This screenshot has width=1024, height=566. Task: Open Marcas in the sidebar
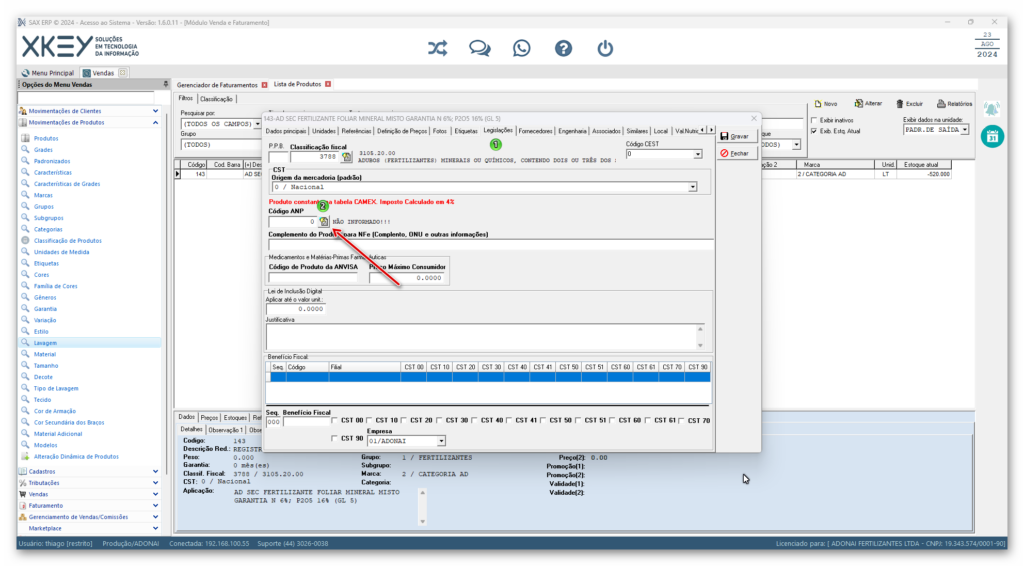(x=43, y=195)
